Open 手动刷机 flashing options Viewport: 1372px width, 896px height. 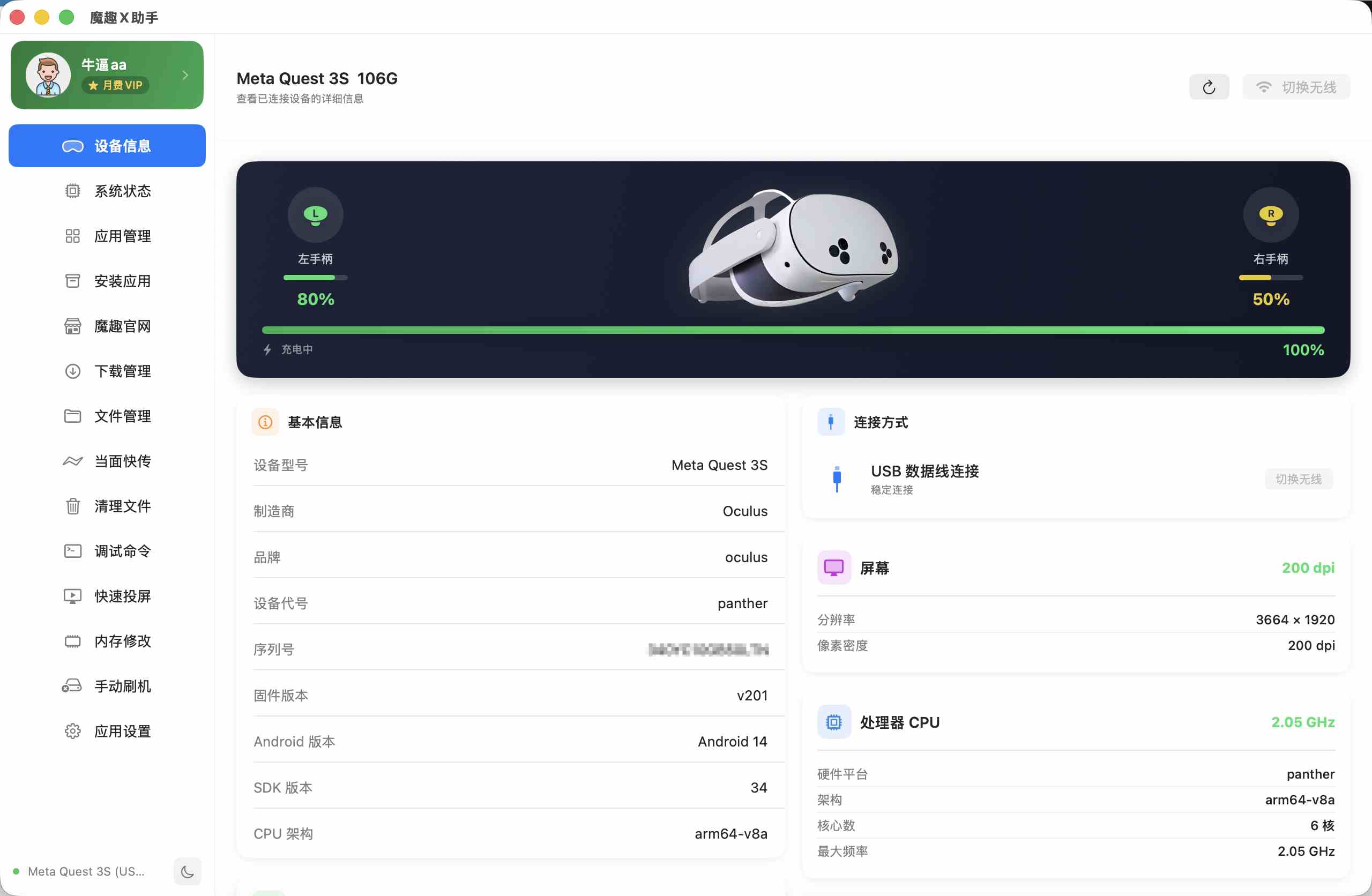coord(107,686)
